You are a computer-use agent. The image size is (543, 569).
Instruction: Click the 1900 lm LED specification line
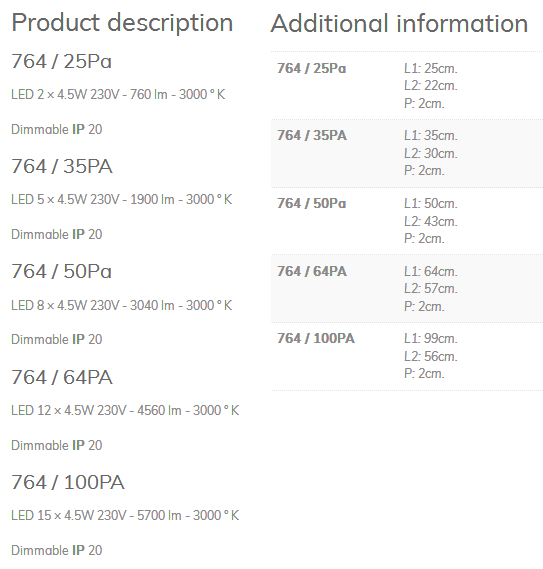[x=122, y=199]
